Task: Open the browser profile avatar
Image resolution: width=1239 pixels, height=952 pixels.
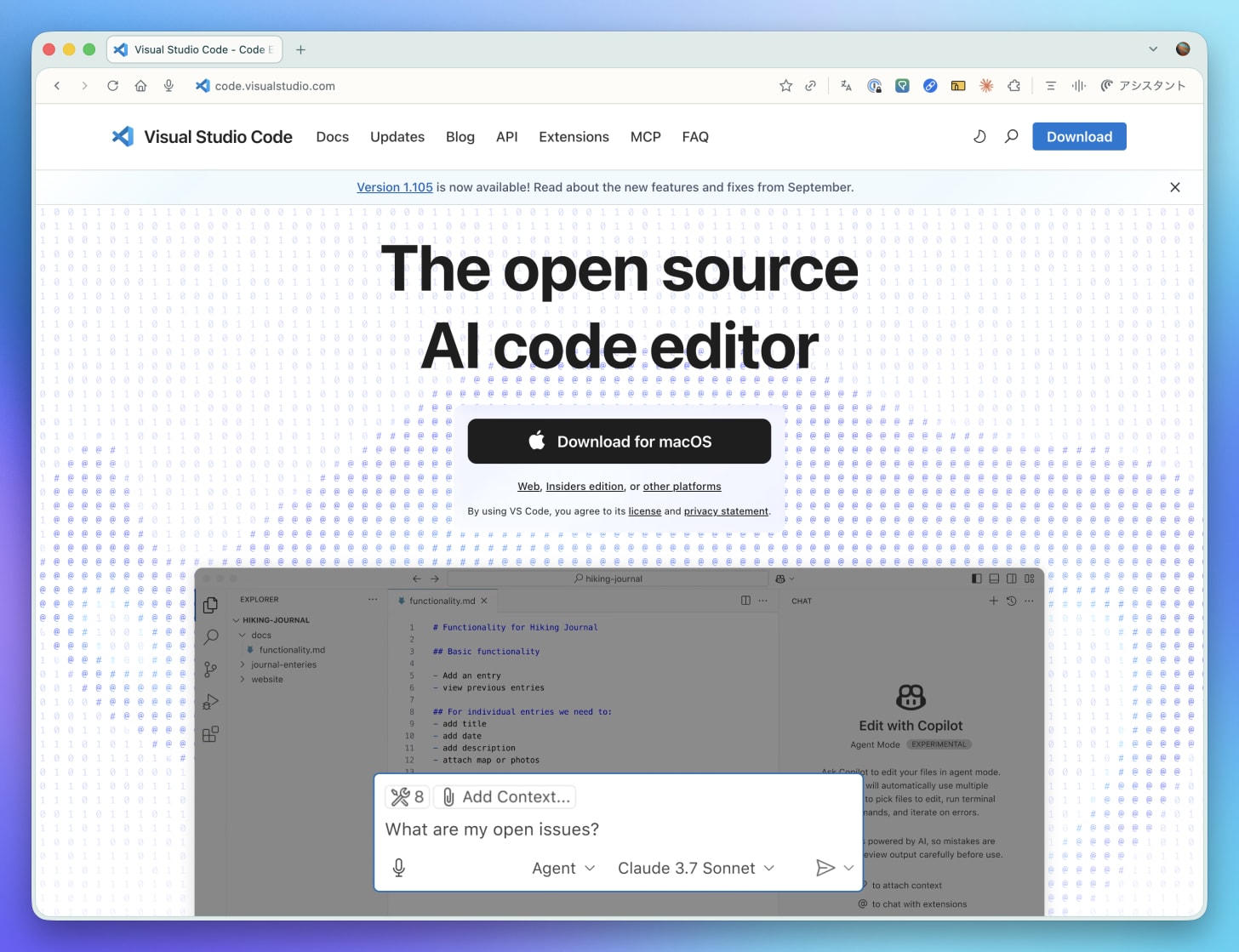Action: click(x=1183, y=49)
